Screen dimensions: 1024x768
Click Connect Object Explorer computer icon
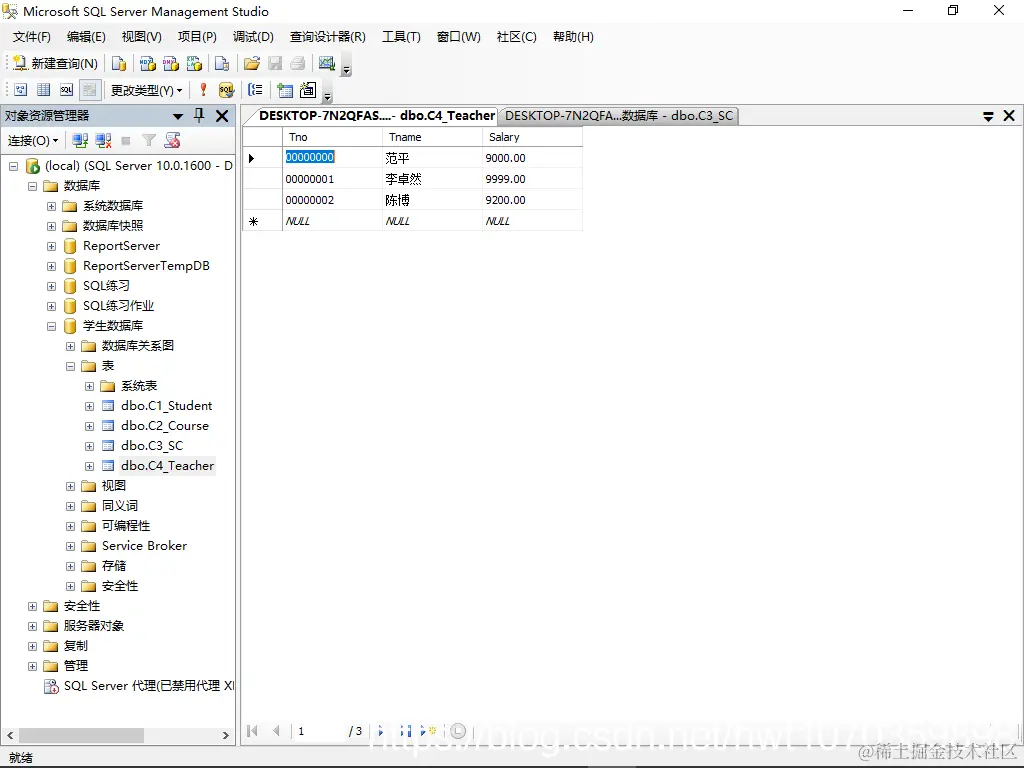(x=80, y=140)
